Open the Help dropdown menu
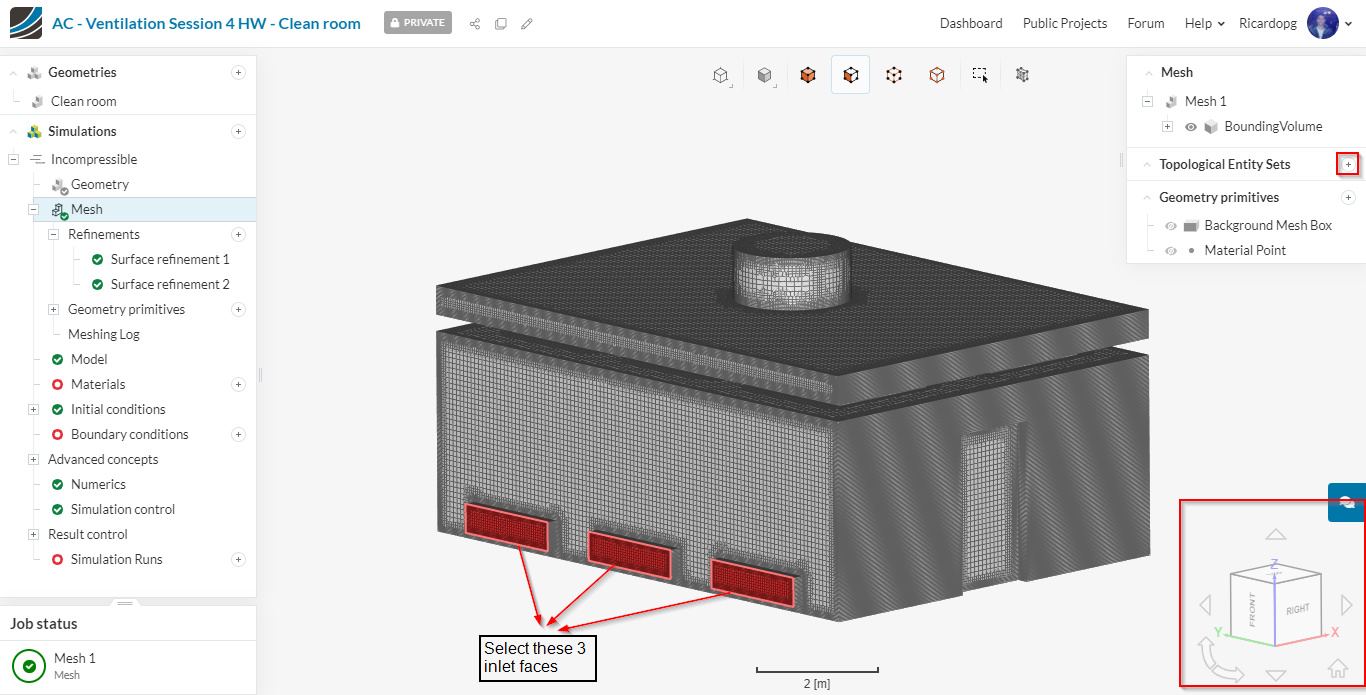The height and width of the screenshot is (695, 1366). click(1204, 23)
